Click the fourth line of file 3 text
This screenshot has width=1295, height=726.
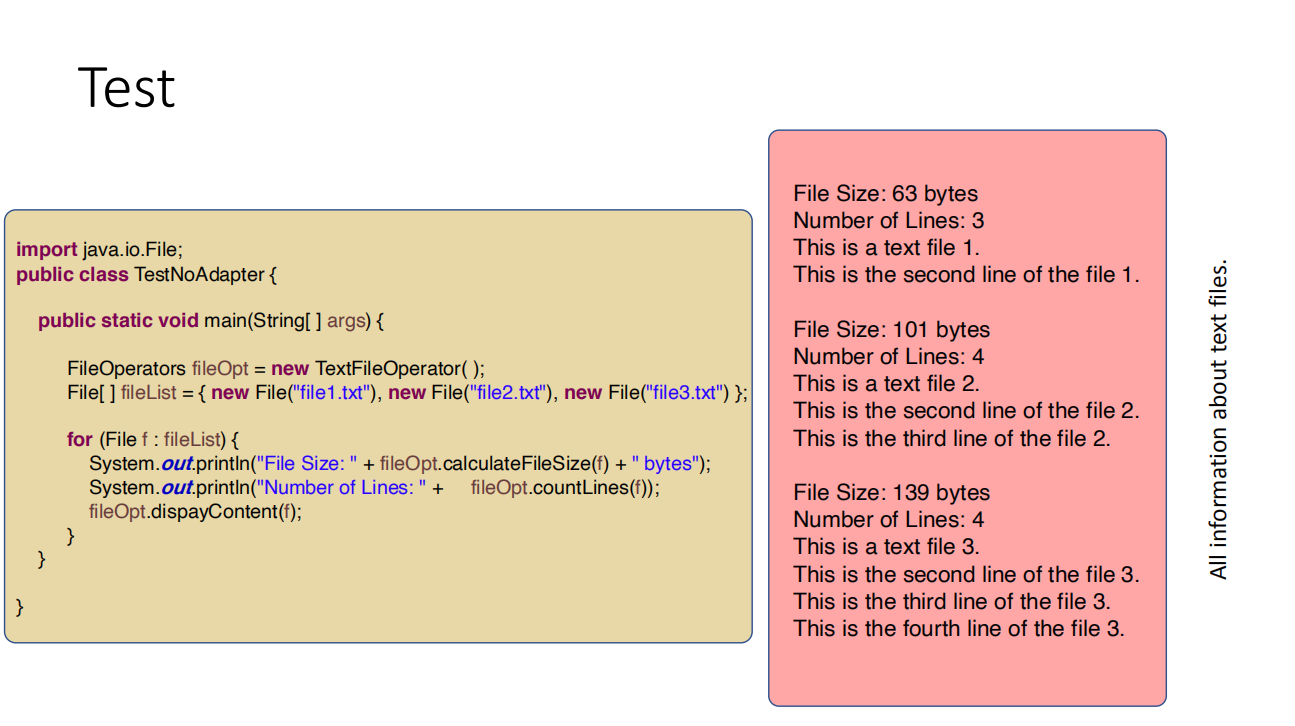tap(959, 628)
